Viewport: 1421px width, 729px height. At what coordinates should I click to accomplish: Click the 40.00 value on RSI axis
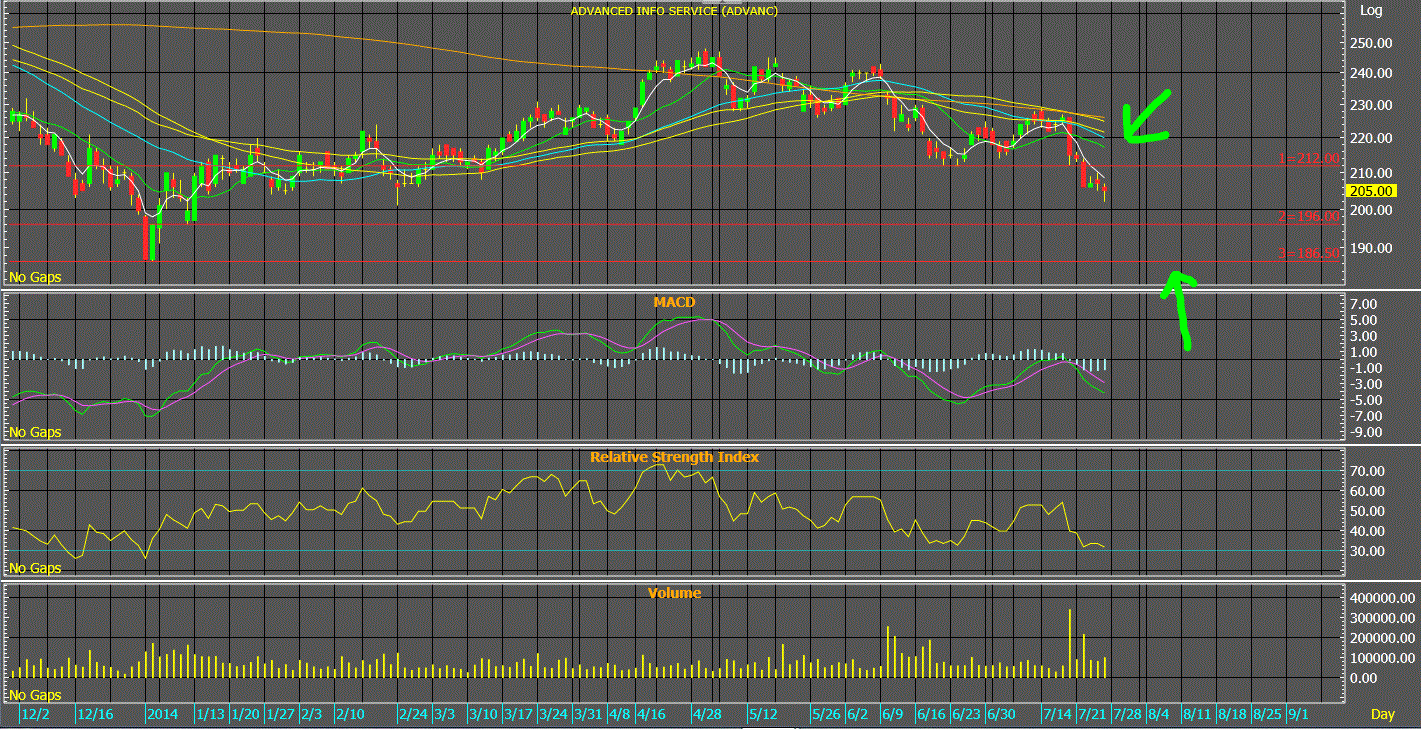click(1366, 531)
